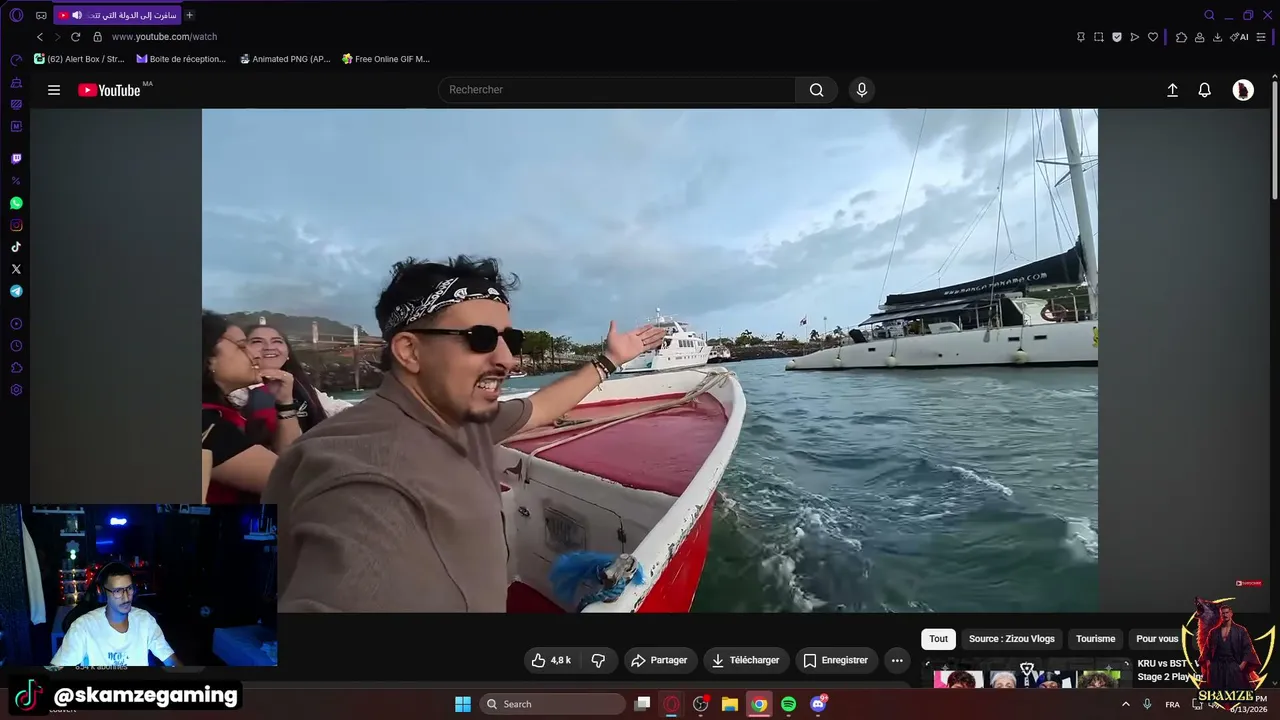Viewport: 1280px width, 720px height.
Task: Open YouTube notifications bell
Action: pyautogui.click(x=1205, y=90)
